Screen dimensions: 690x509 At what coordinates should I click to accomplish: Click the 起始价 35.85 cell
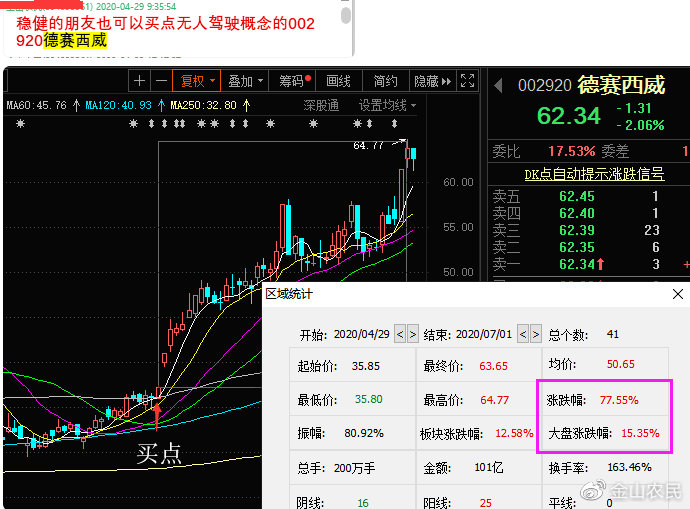(x=352, y=365)
